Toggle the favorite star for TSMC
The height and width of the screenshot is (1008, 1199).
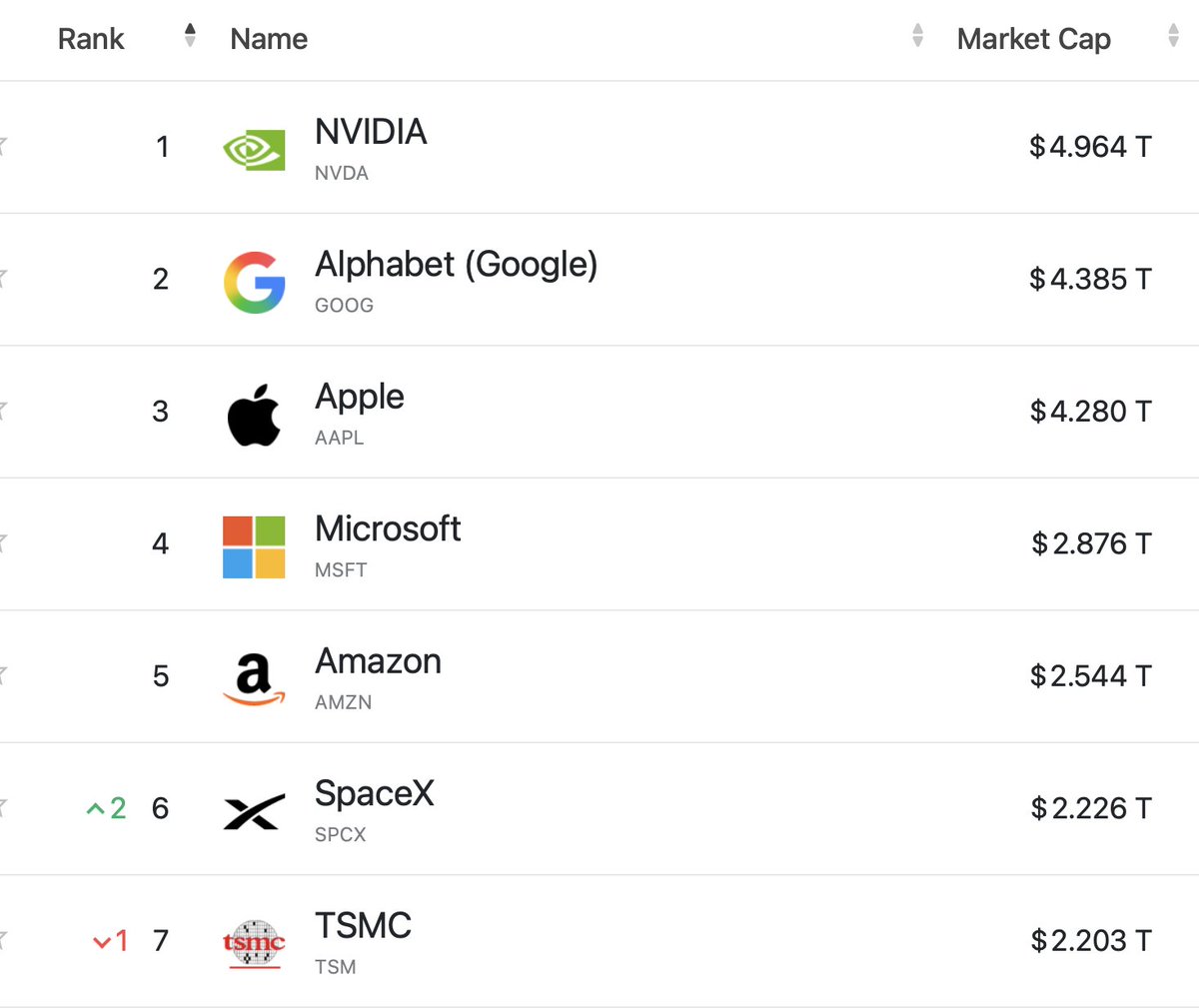click(2, 939)
